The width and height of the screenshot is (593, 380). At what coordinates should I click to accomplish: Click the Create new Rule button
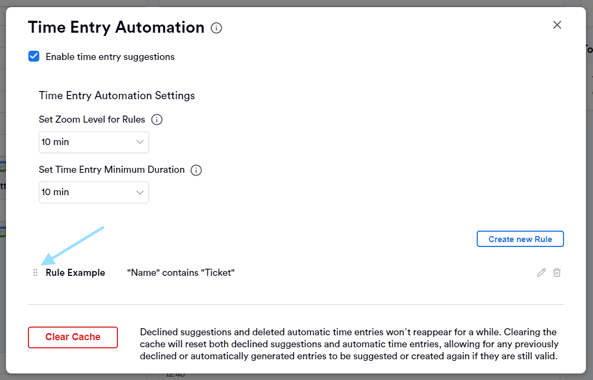tap(520, 239)
